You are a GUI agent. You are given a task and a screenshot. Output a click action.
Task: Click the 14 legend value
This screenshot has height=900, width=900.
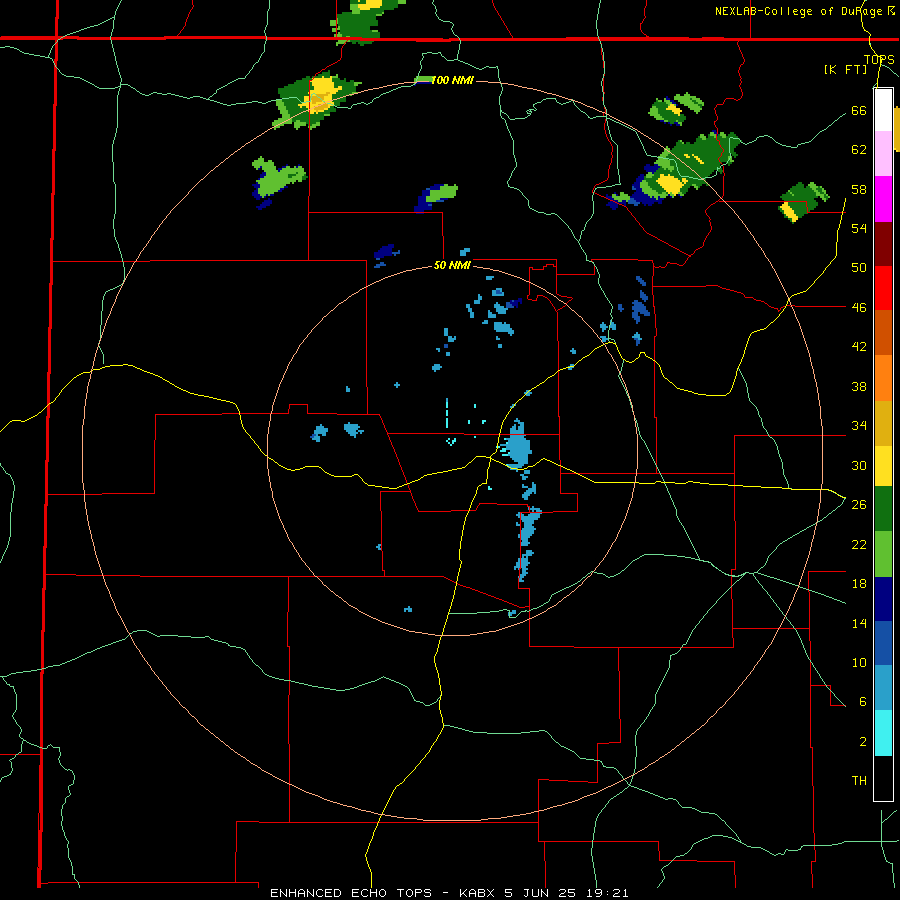pos(859,623)
